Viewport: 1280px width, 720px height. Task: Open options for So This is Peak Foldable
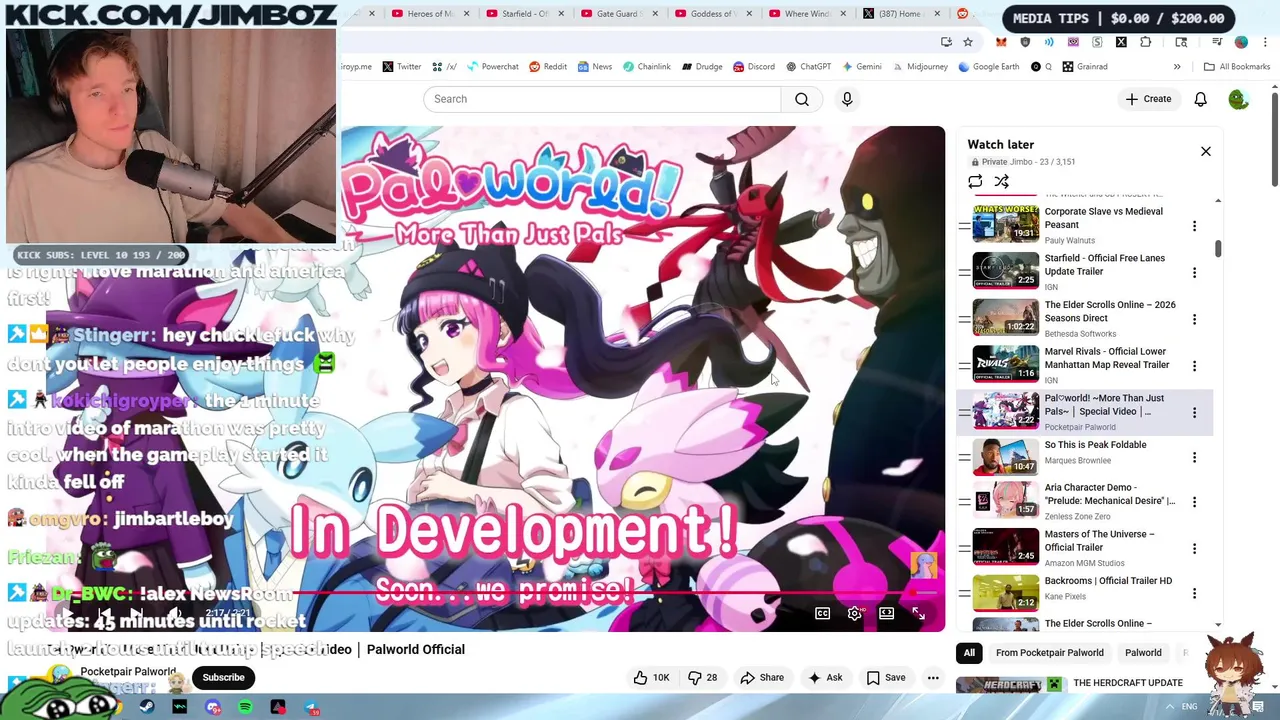point(1194,457)
